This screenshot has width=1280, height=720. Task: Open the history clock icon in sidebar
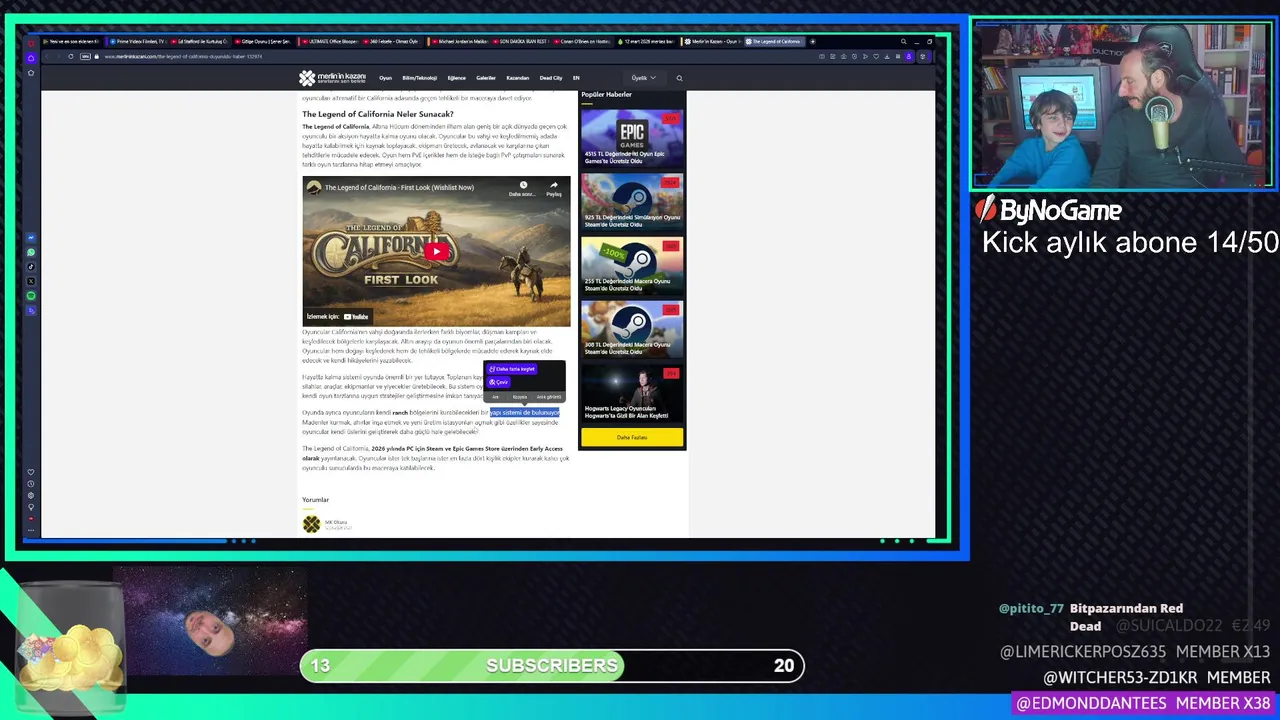pos(31,484)
